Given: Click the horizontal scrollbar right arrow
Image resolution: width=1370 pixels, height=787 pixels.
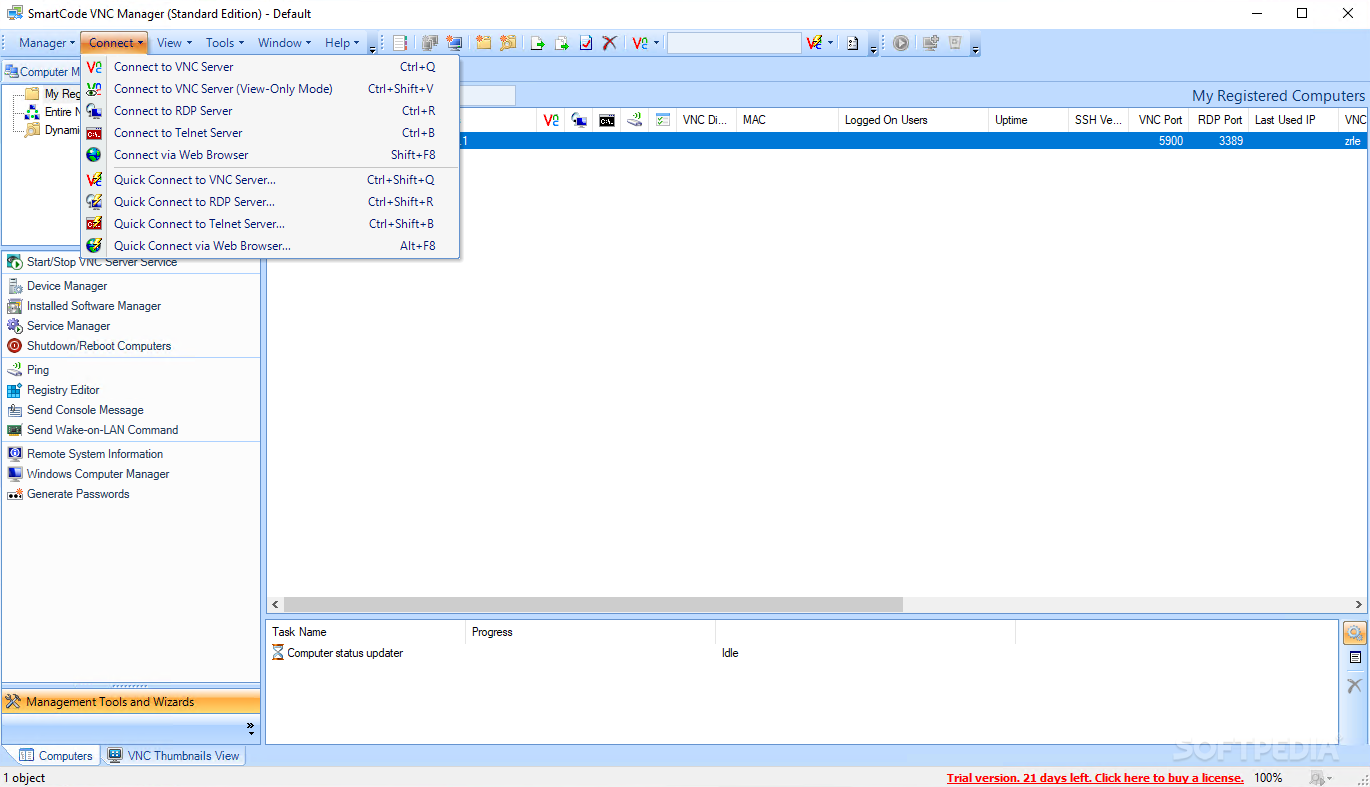Looking at the screenshot, I should tap(1359, 605).
